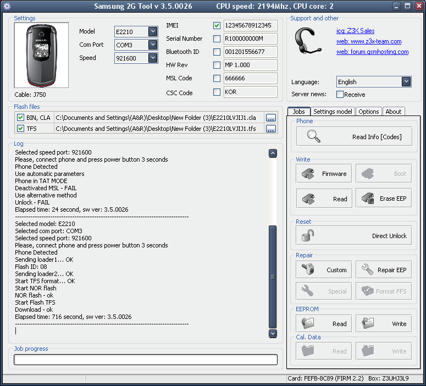Click the Serial Number input field

(x=250, y=39)
